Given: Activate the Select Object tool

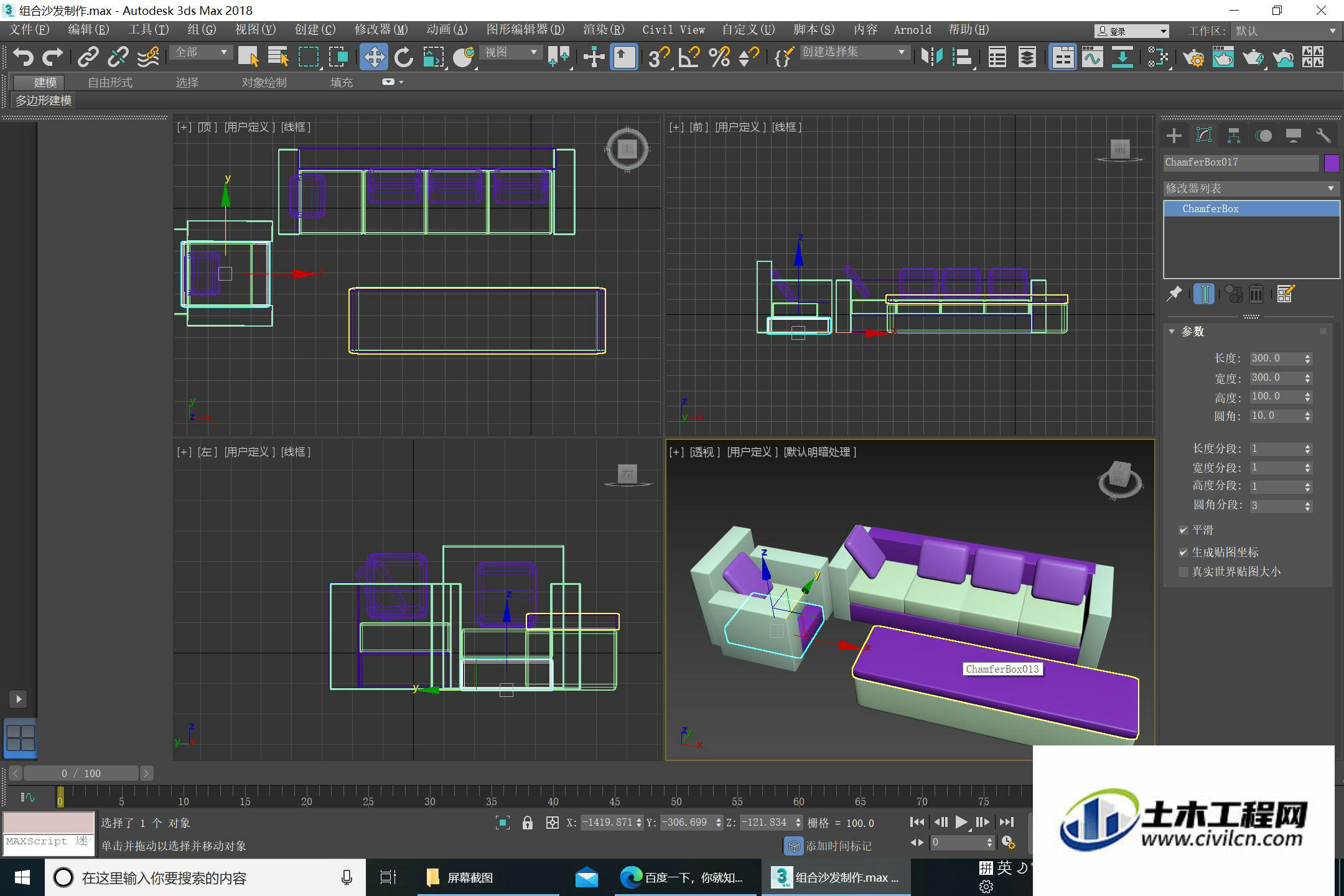Looking at the screenshot, I should pyautogui.click(x=249, y=57).
